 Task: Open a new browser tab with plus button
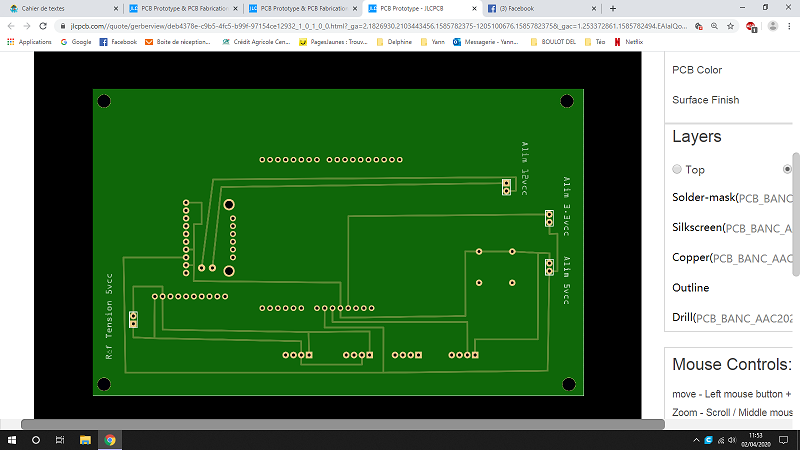[x=613, y=8]
